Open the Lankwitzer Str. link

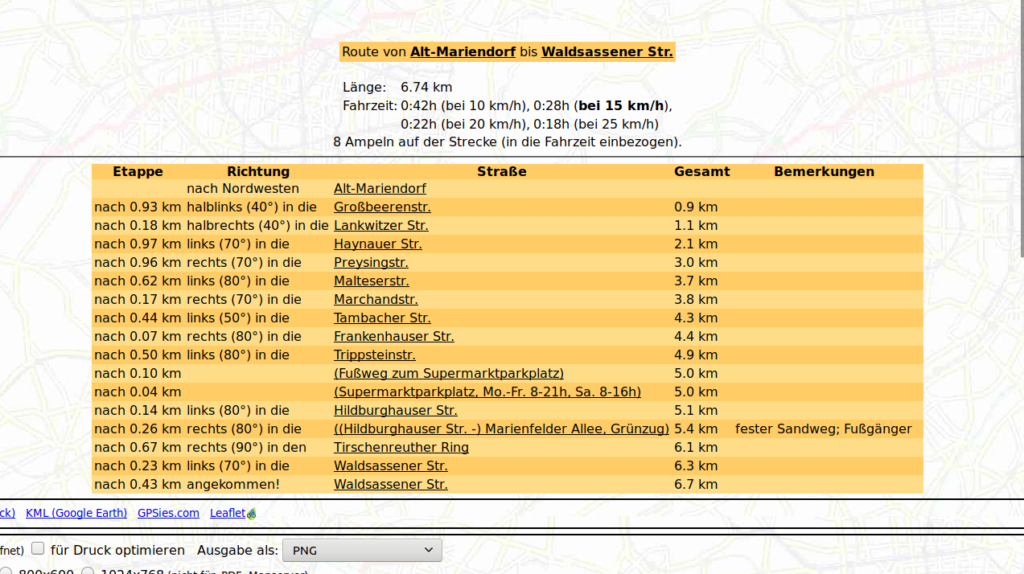(381, 225)
